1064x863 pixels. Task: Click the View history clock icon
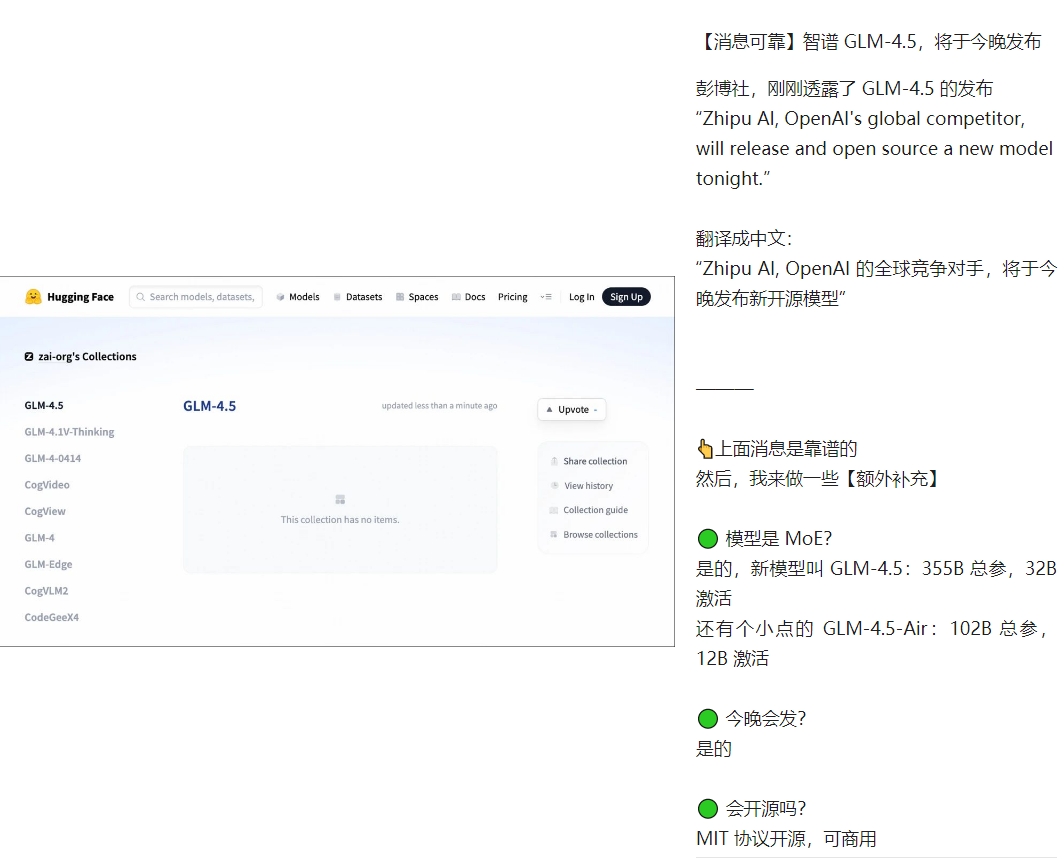pyautogui.click(x=554, y=486)
